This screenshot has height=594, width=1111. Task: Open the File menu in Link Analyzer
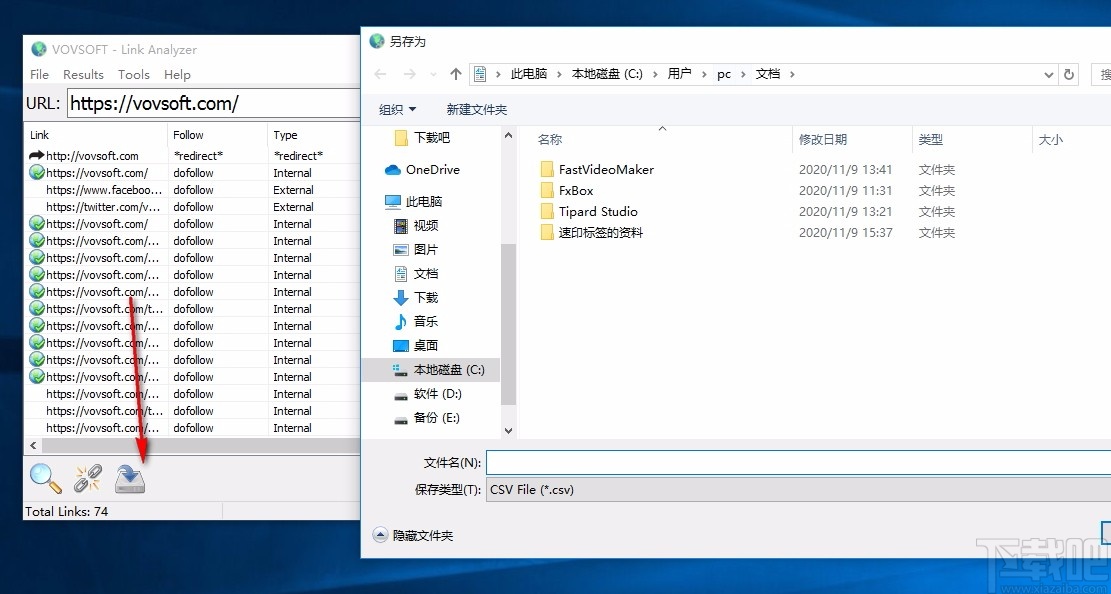39,74
